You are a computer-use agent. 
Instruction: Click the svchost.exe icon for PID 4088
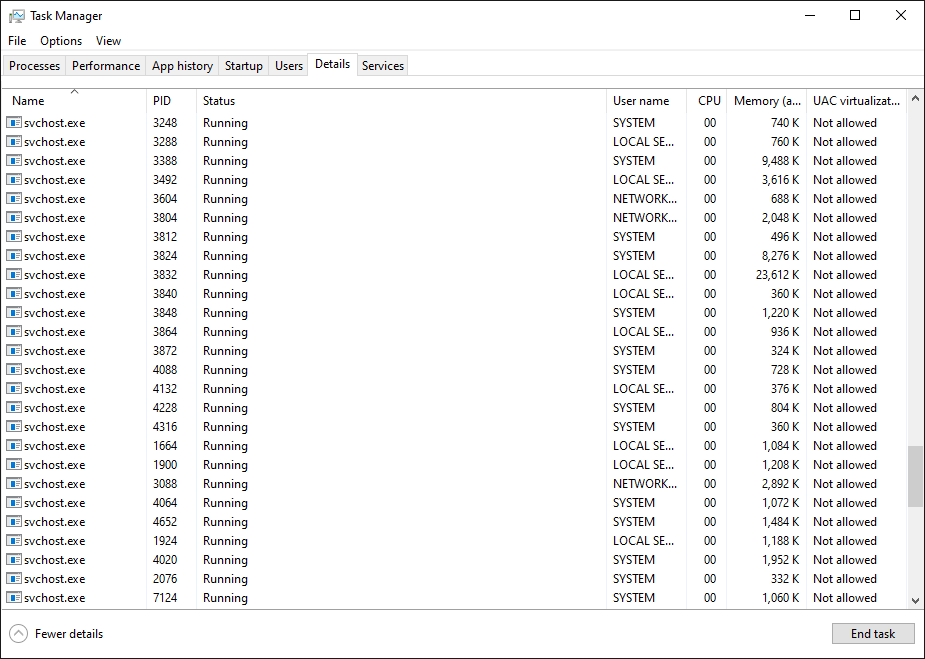pyautogui.click(x=14, y=370)
